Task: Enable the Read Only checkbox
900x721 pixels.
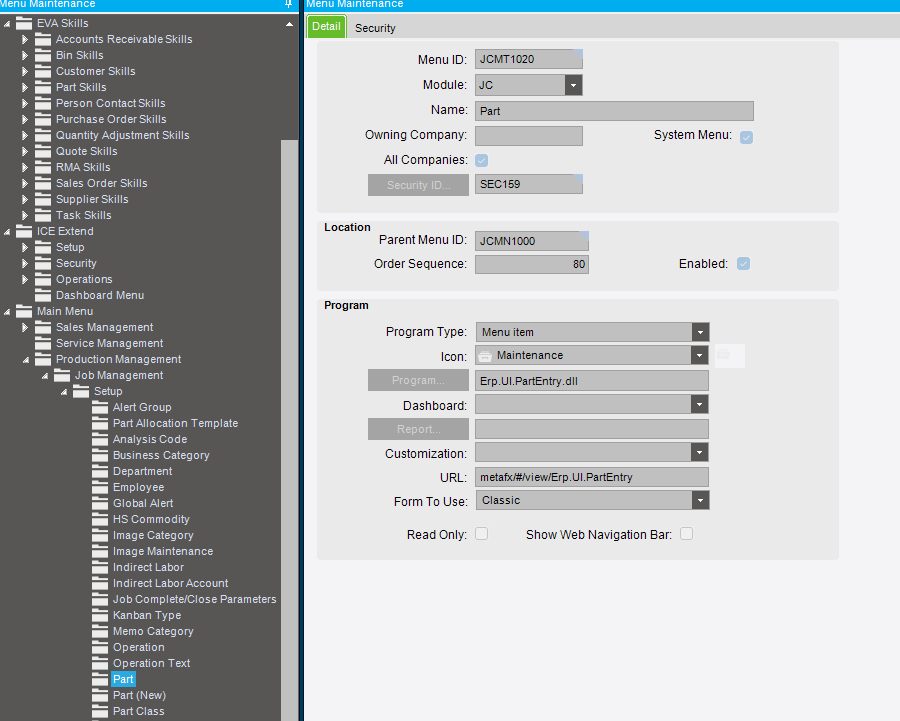Action: [x=481, y=533]
